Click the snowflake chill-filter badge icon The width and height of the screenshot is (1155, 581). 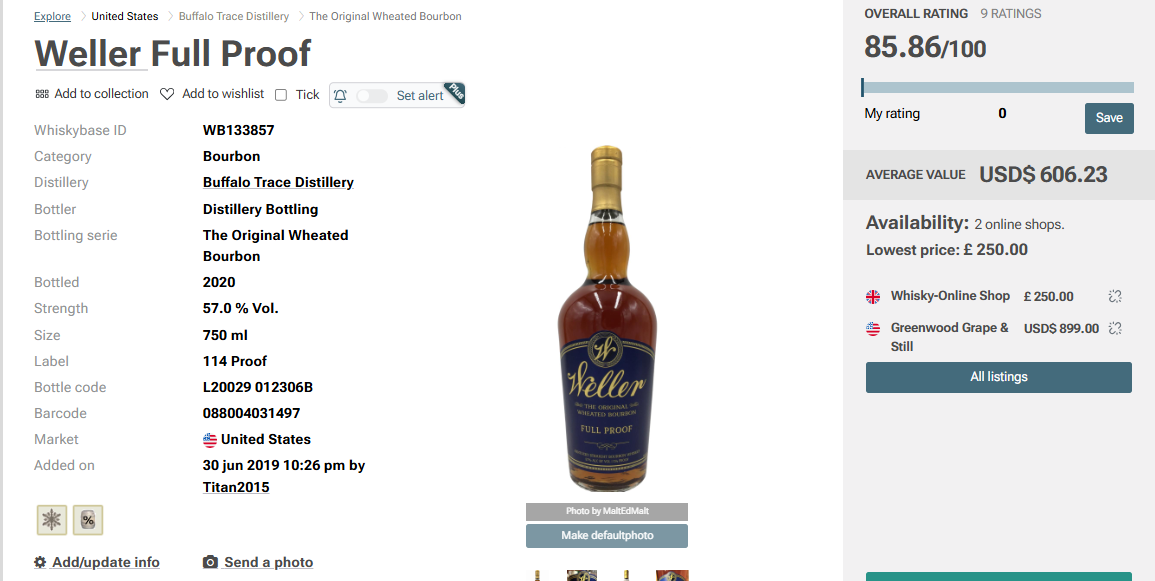(x=52, y=520)
